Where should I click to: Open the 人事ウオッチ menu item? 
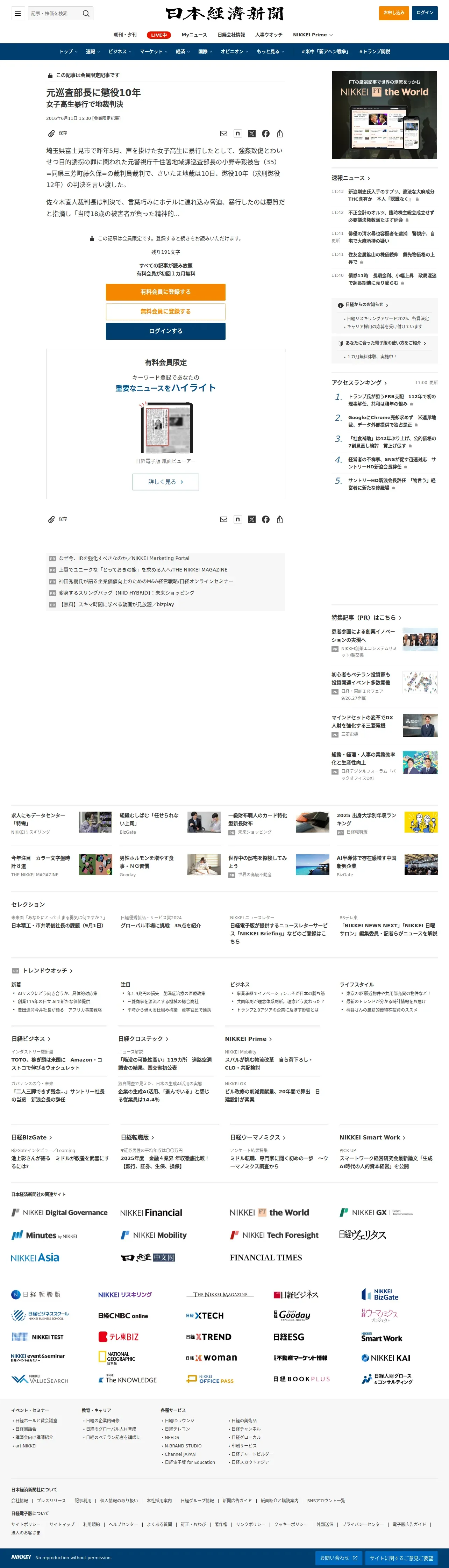[269, 35]
